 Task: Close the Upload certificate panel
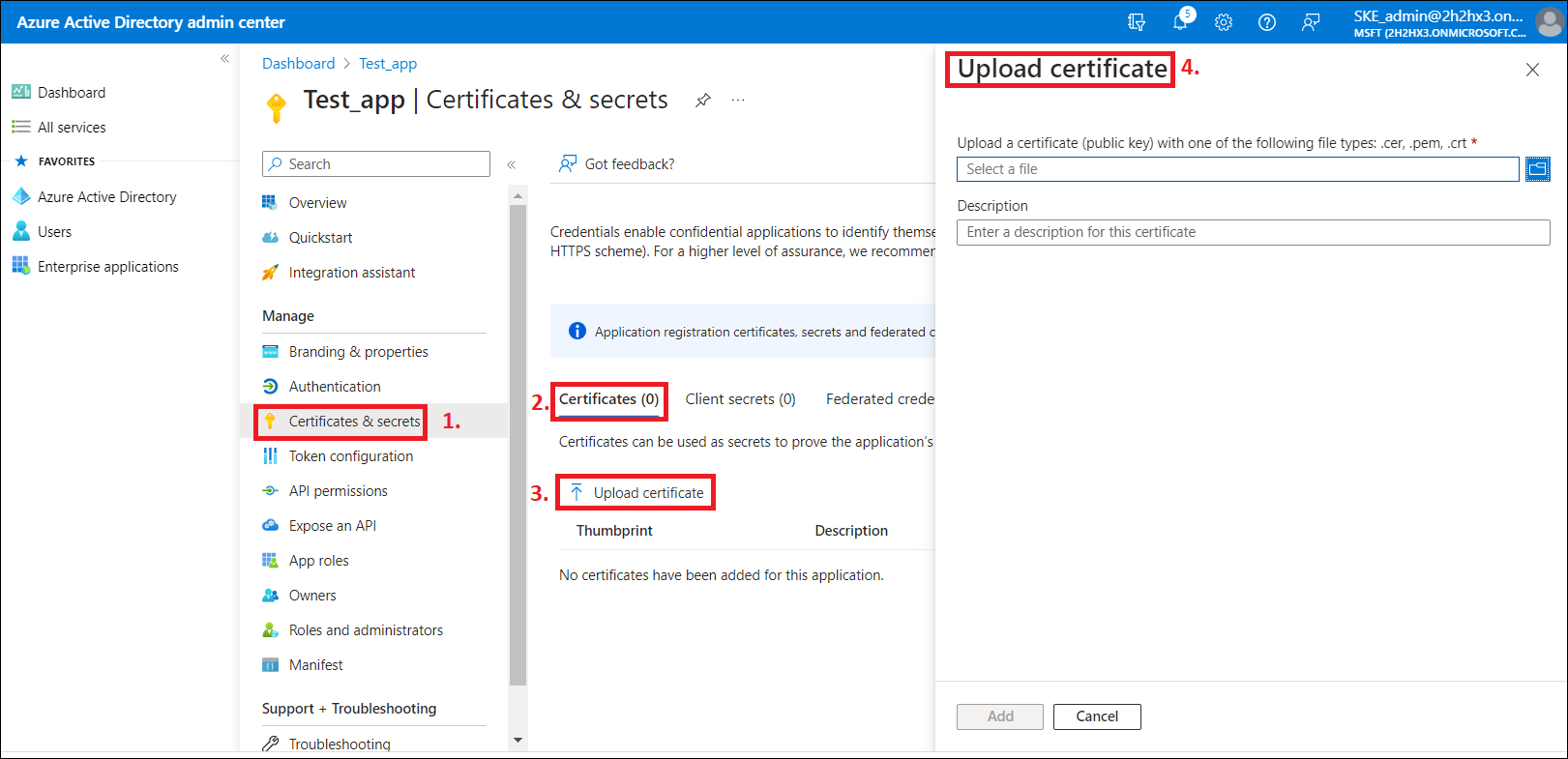[1532, 70]
